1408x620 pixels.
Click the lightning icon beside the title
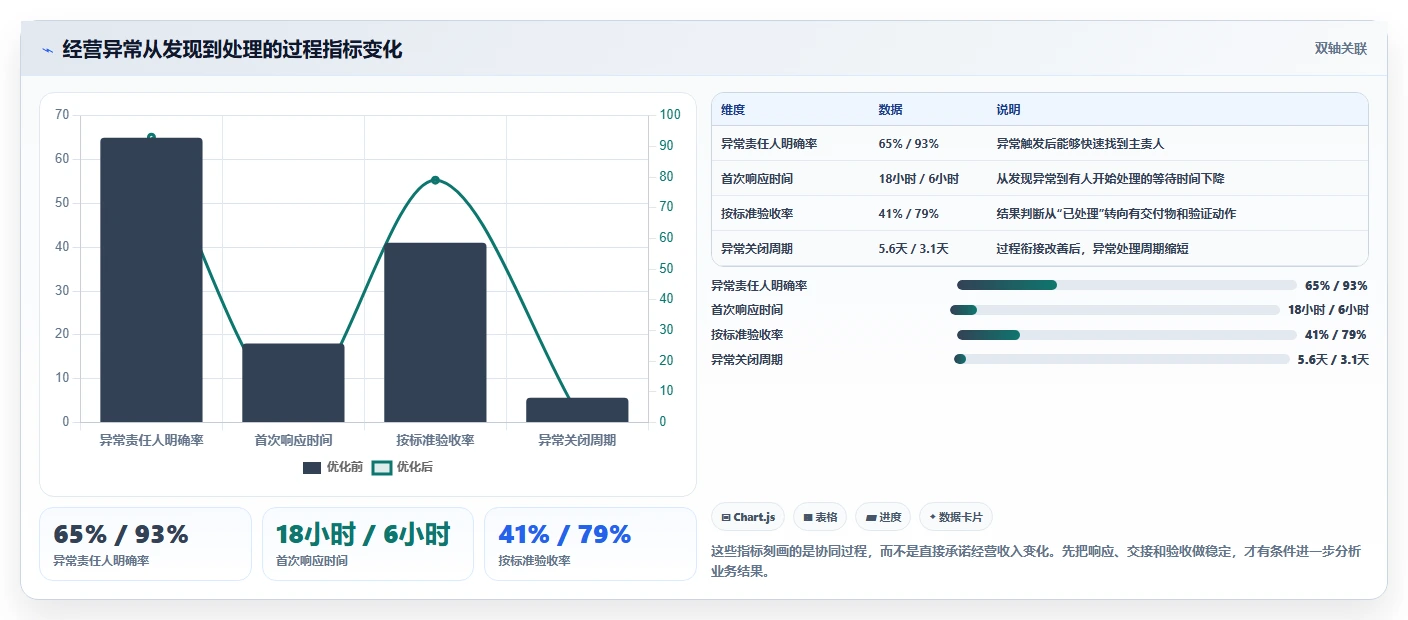point(47,50)
